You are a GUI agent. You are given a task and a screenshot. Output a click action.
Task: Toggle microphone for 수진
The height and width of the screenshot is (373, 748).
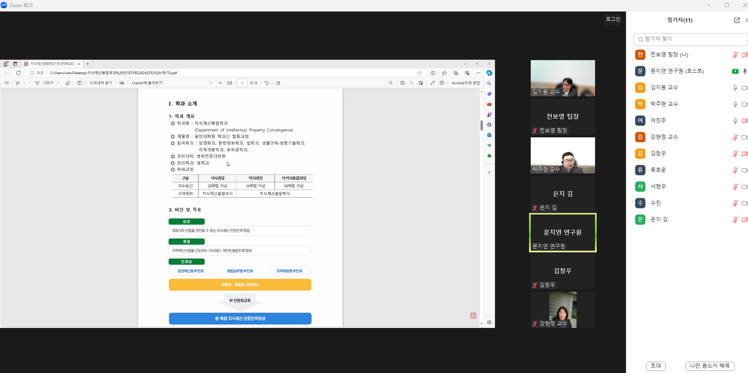(x=735, y=203)
